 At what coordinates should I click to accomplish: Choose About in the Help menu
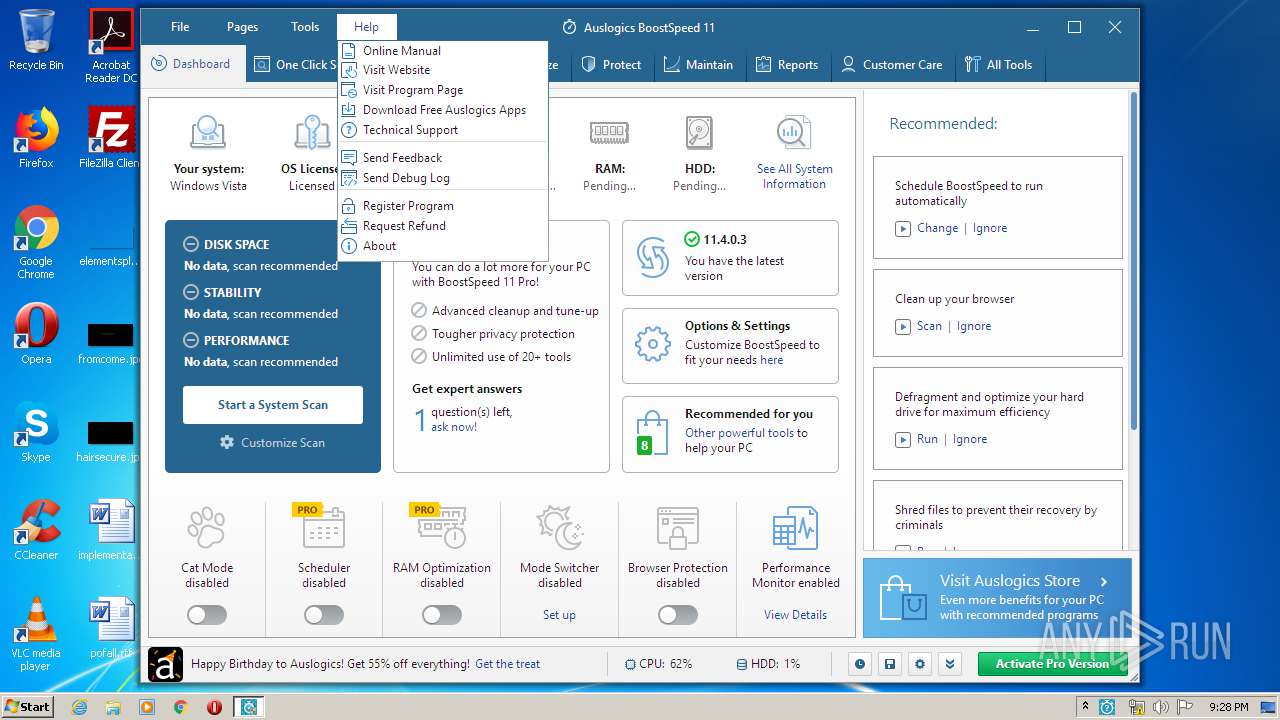click(442, 246)
